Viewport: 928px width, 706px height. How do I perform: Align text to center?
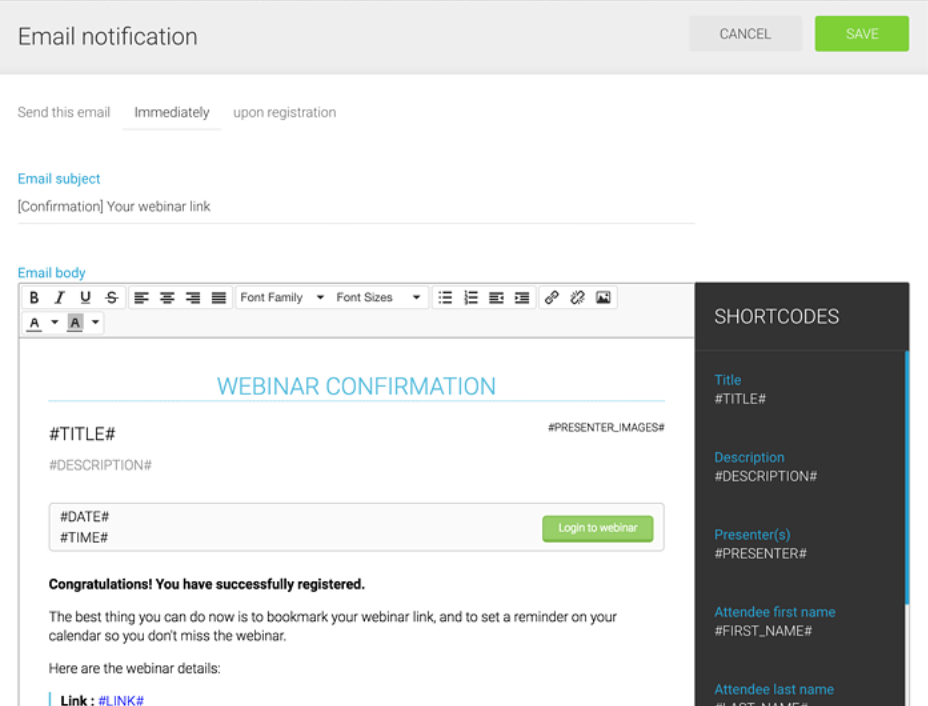click(167, 297)
